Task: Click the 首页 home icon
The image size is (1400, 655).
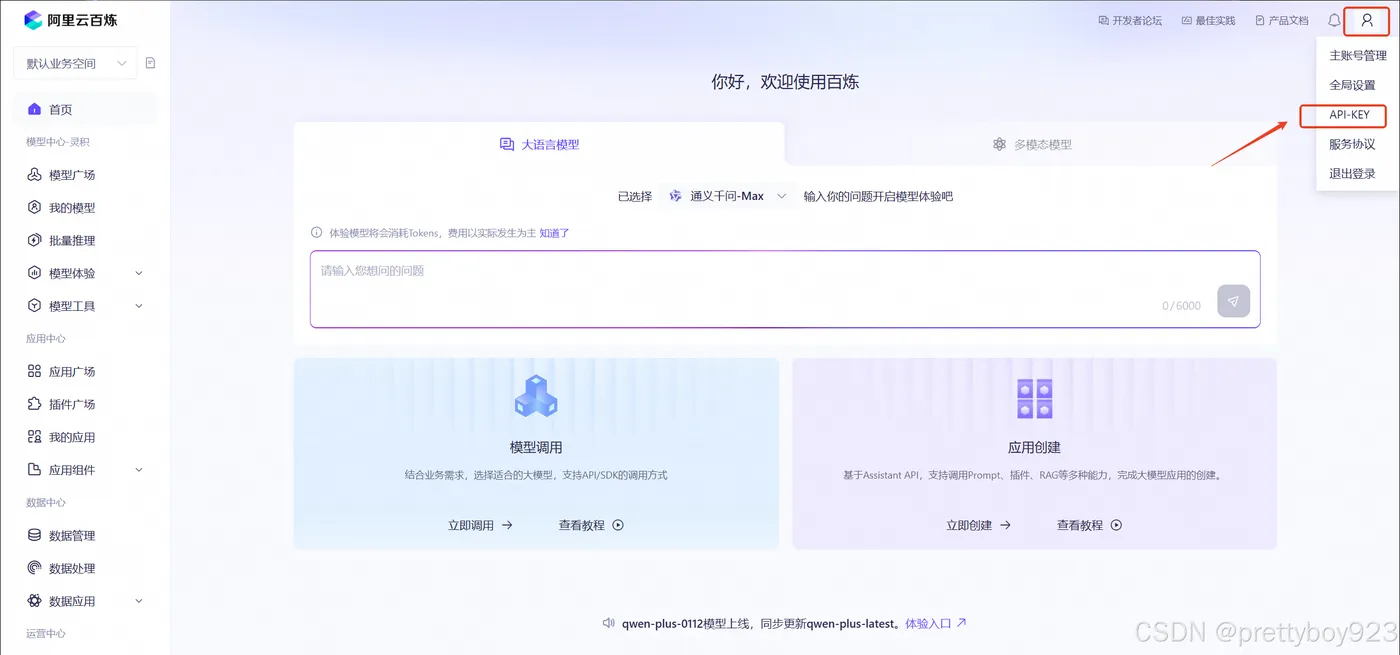Action: (x=35, y=109)
